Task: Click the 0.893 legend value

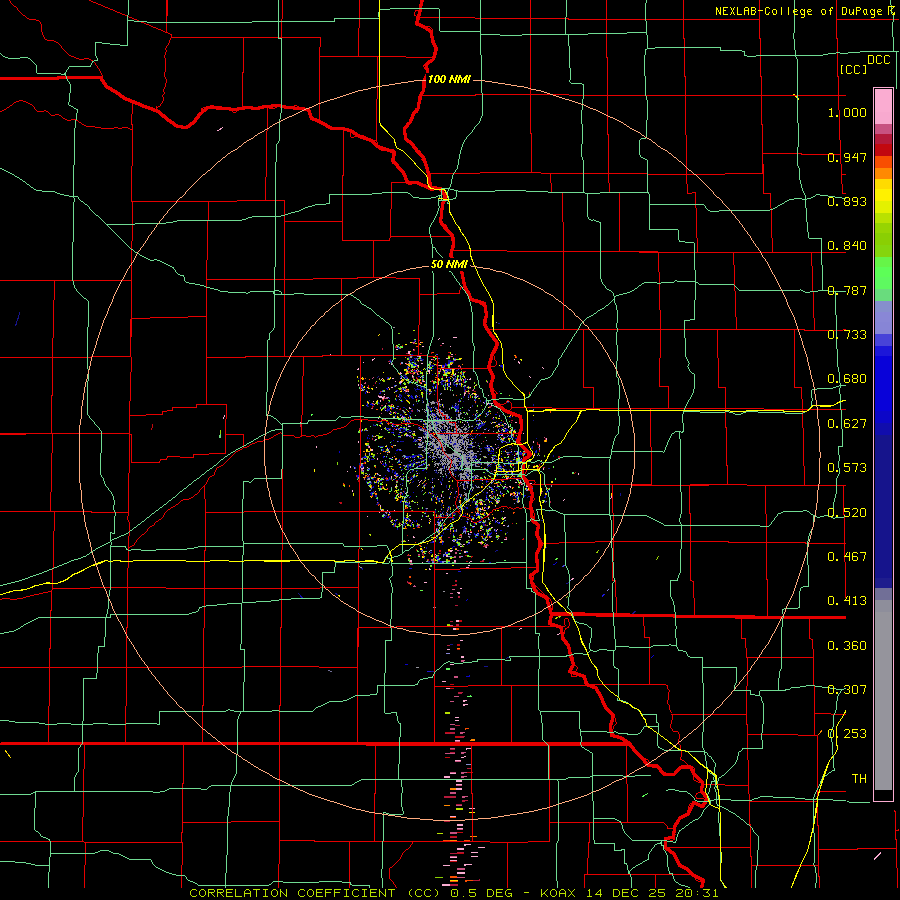Action: 847,201
